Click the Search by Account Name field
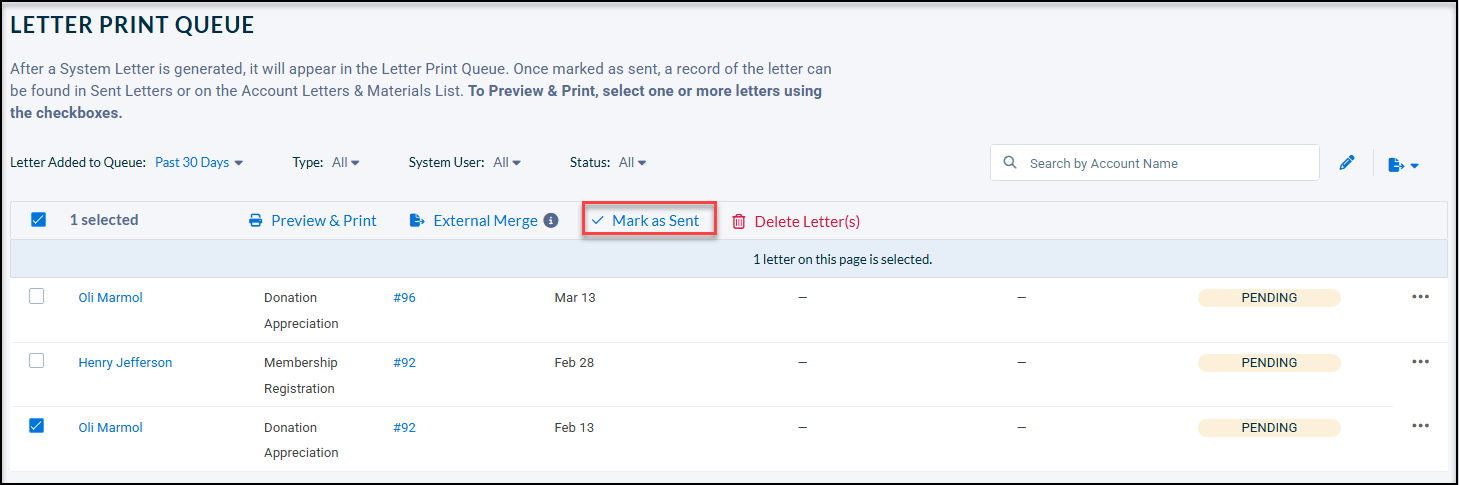 click(x=1154, y=163)
